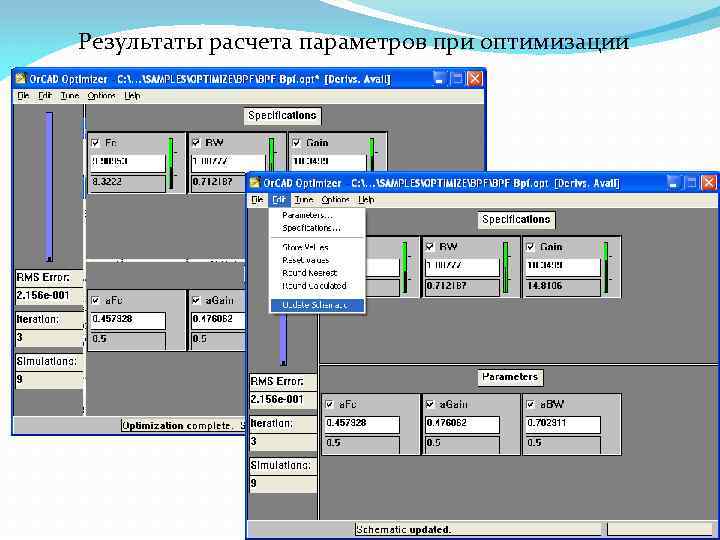The width and height of the screenshot is (720, 540).
Task: Toggle aGain parameter checkbox in front window
Action: (430, 405)
